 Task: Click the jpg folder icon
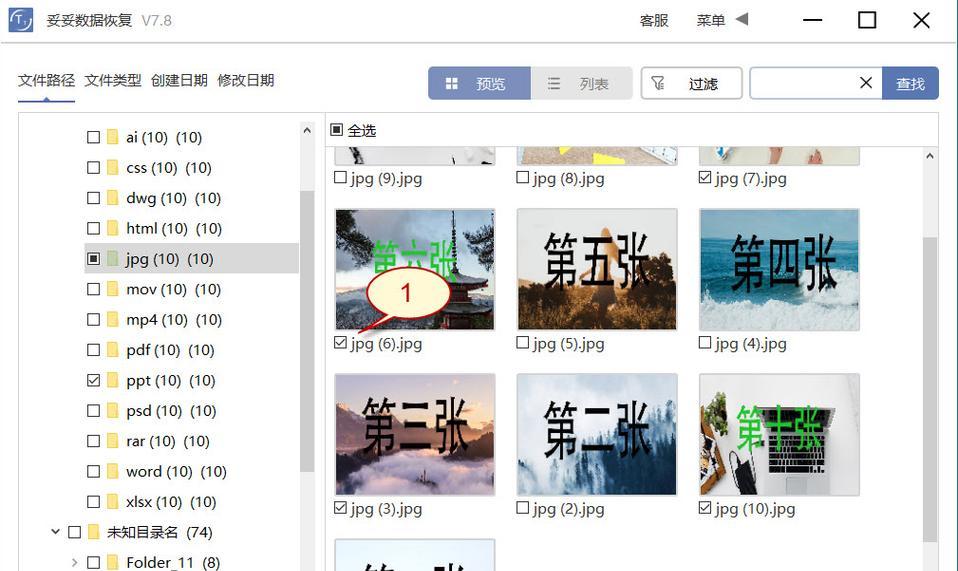point(112,259)
